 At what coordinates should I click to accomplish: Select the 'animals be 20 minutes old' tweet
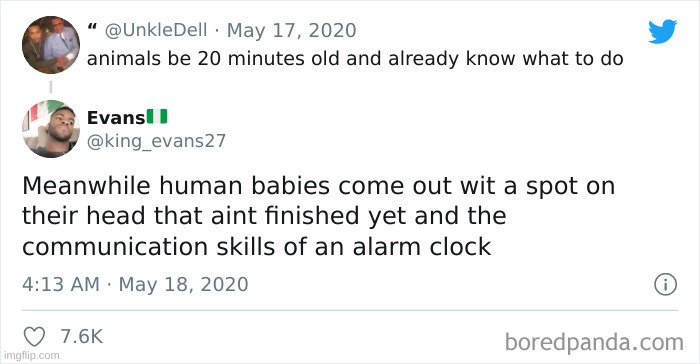(x=355, y=59)
